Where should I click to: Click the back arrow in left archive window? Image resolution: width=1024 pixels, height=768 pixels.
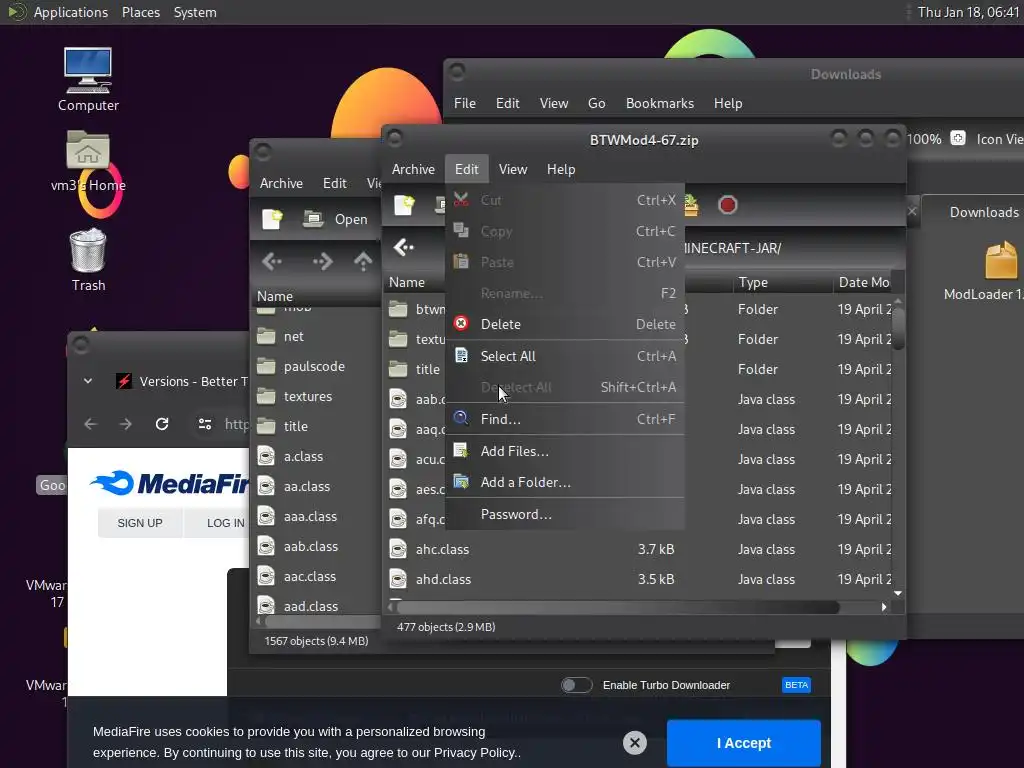(272, 262)
